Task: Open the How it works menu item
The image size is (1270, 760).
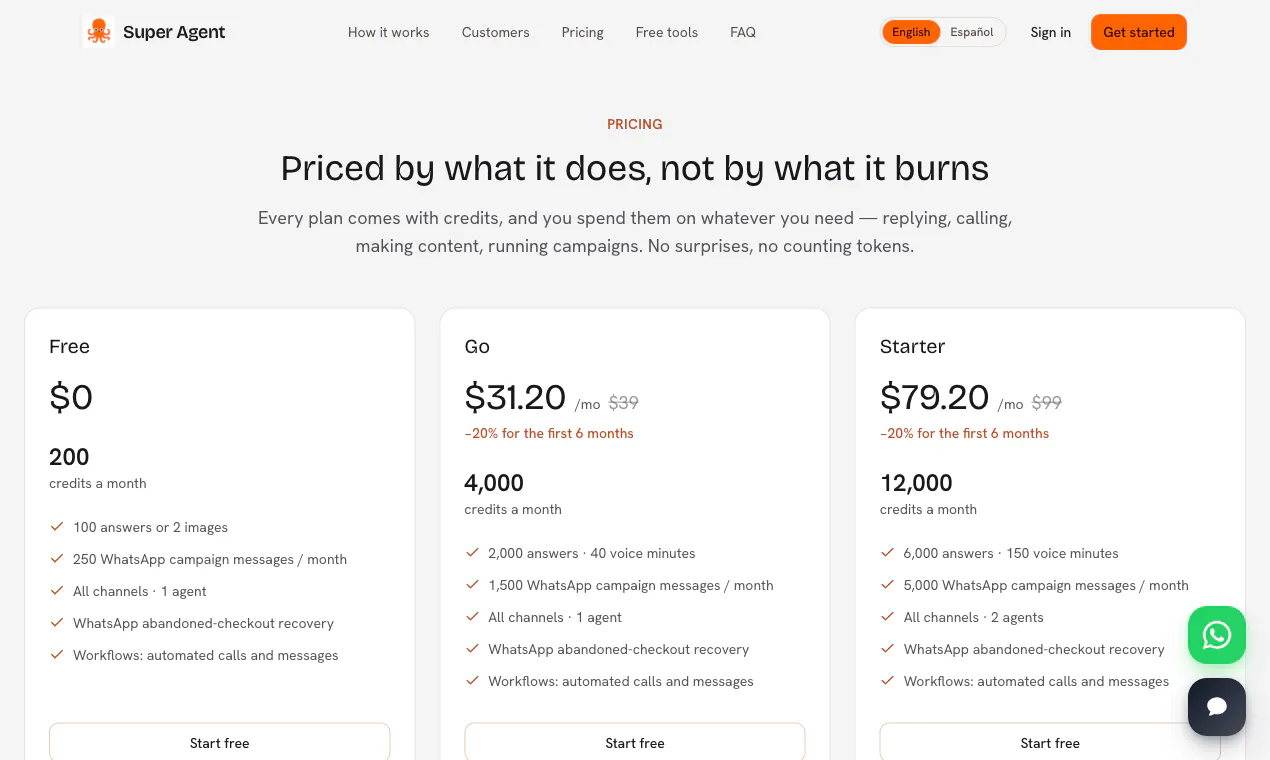Action: pos(388,32)
